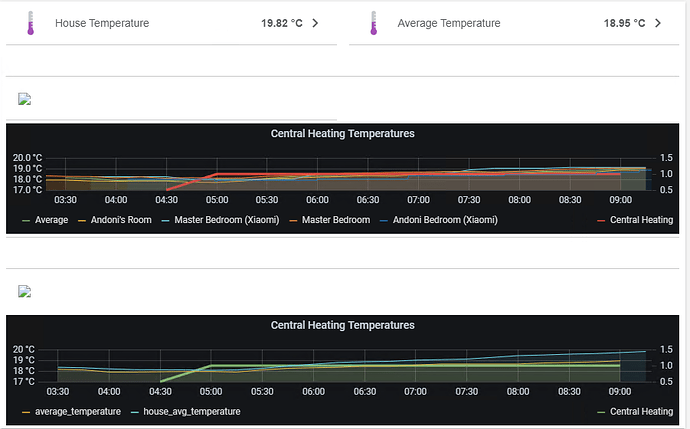The image size is (690, 429).
Task: Expand Average Temperature details chevron
Action: click(657, 23)
